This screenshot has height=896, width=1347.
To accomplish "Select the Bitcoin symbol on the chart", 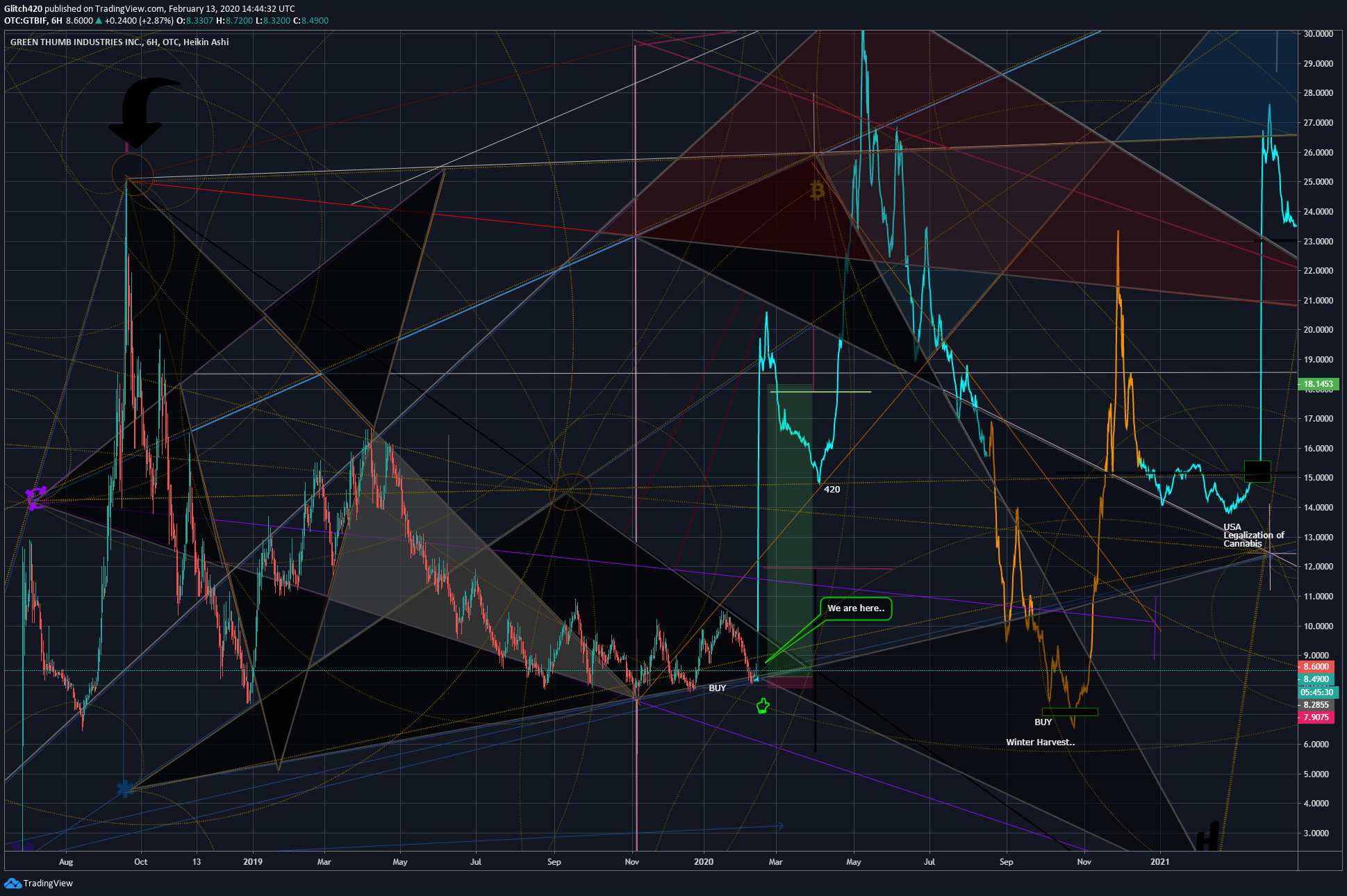I will 817,190.
